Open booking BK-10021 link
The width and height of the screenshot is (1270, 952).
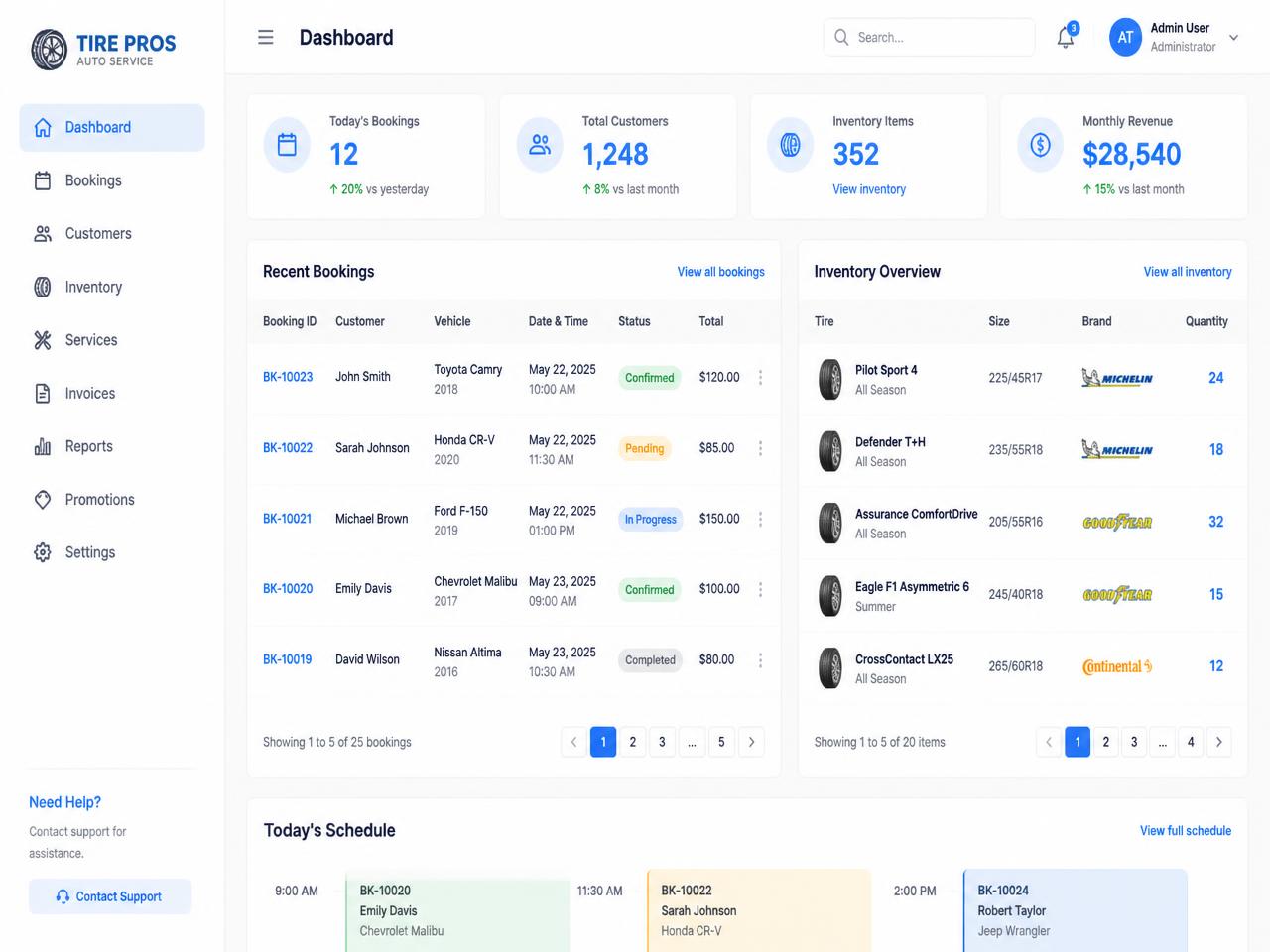point(288,519)
